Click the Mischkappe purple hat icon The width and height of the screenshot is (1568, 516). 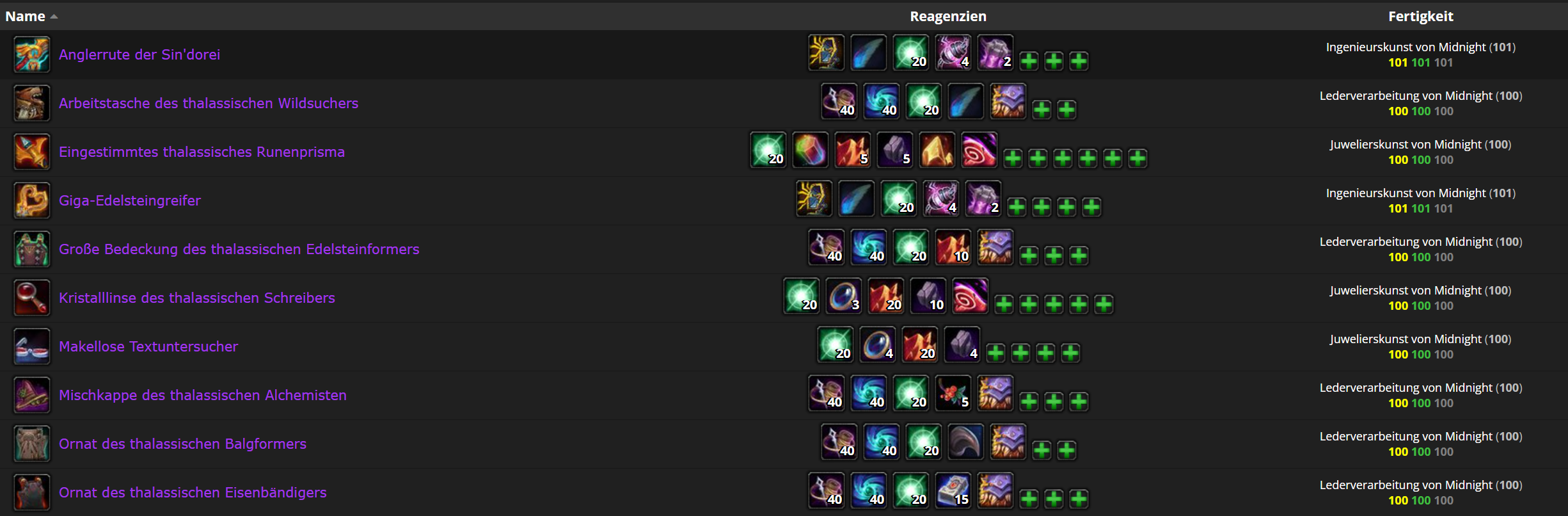coord(32,395)
